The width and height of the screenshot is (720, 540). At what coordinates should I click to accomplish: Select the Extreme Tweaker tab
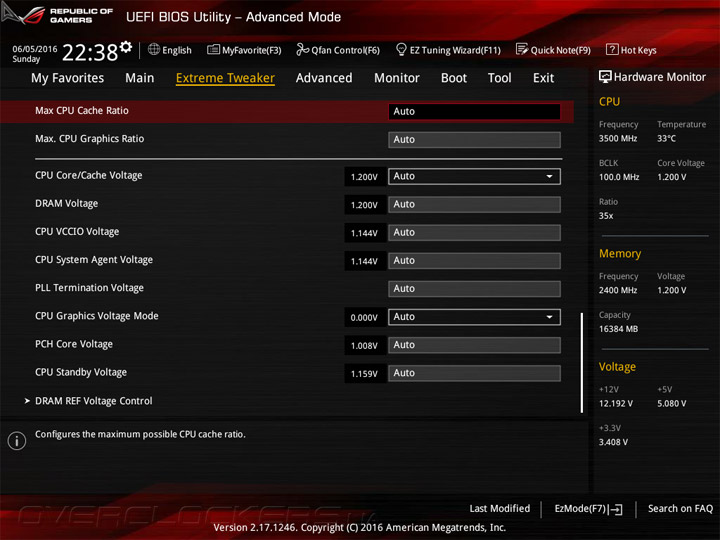pos(225,78)
